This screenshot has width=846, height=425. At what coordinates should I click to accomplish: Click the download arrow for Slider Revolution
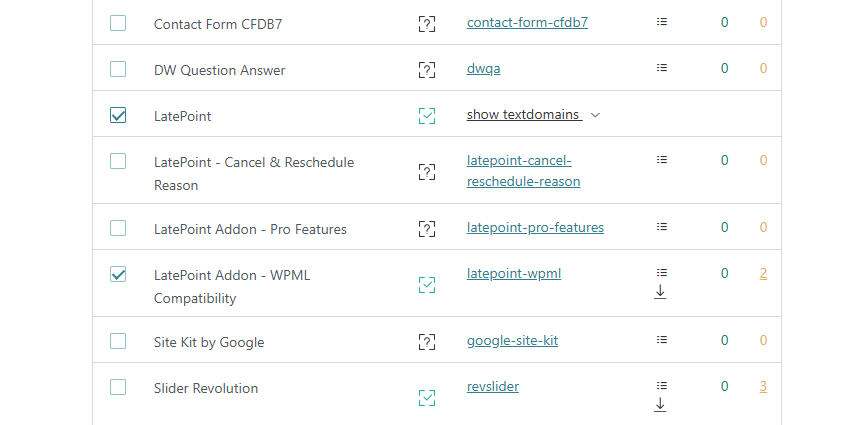click(660, 405)
